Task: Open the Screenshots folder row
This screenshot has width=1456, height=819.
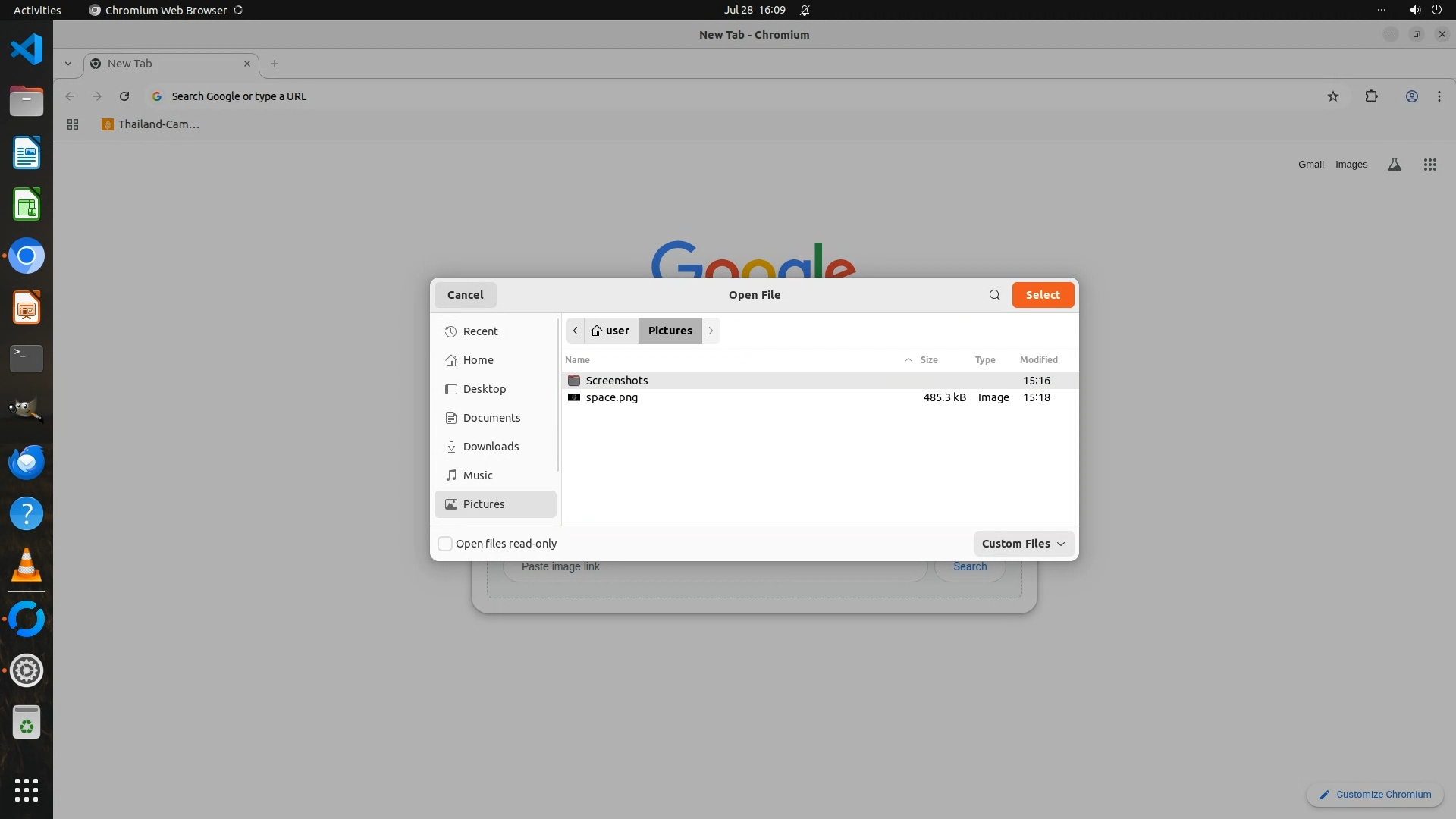Action: (617, 381)
